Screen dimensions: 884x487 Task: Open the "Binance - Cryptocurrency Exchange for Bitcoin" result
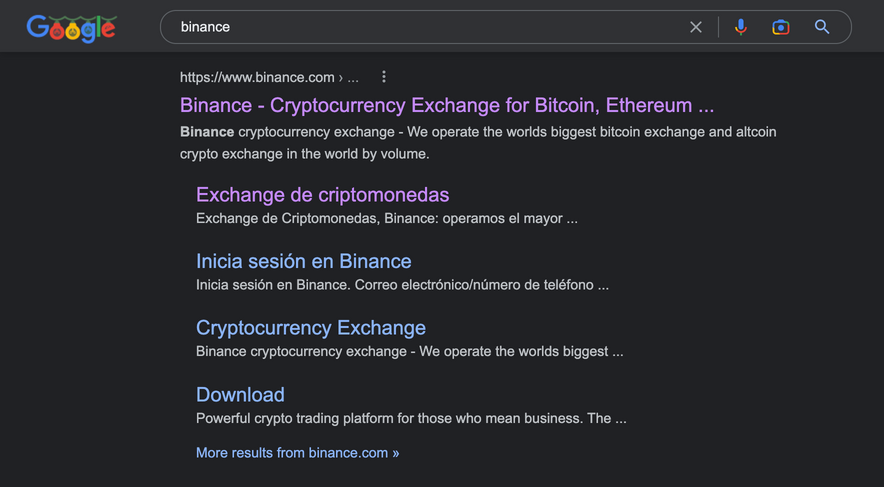point(446,105)
